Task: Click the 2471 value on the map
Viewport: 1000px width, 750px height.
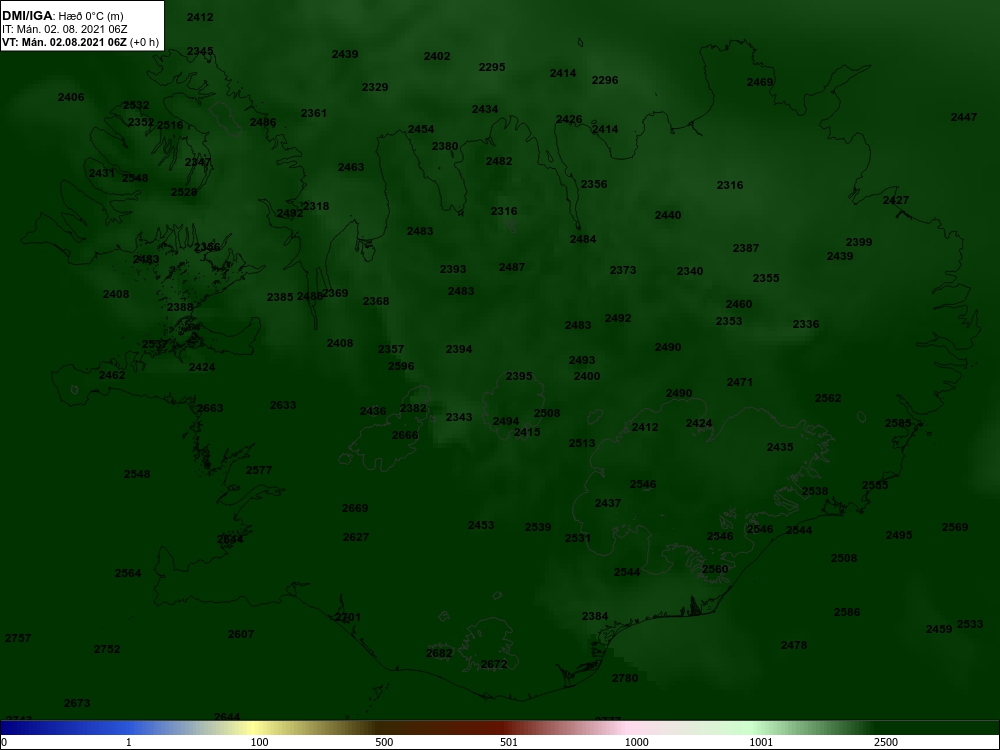Action: pyautogui.click(x=740, y=382)
